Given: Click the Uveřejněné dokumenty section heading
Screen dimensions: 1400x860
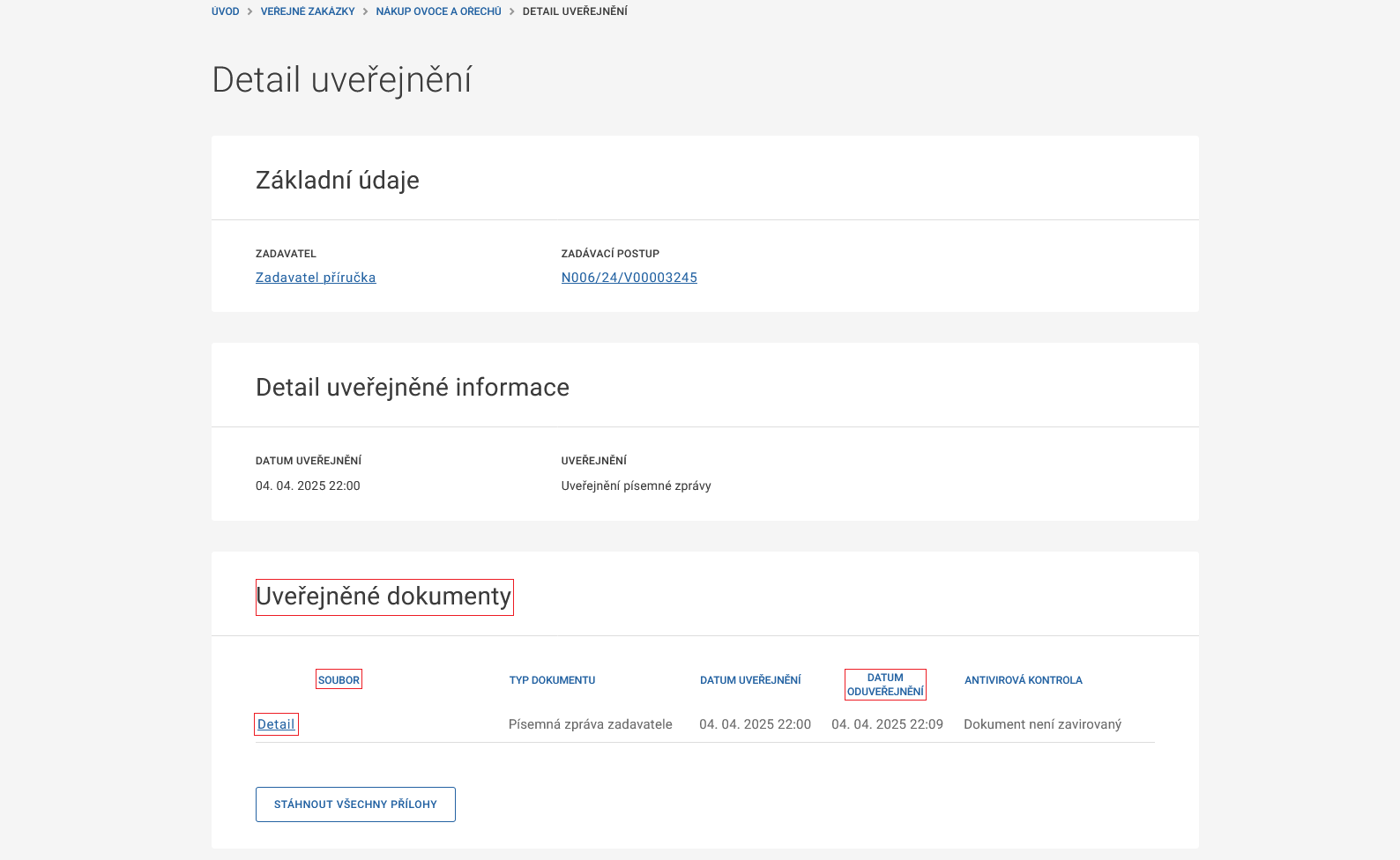Looking at the screenshot, I should 384,597.
